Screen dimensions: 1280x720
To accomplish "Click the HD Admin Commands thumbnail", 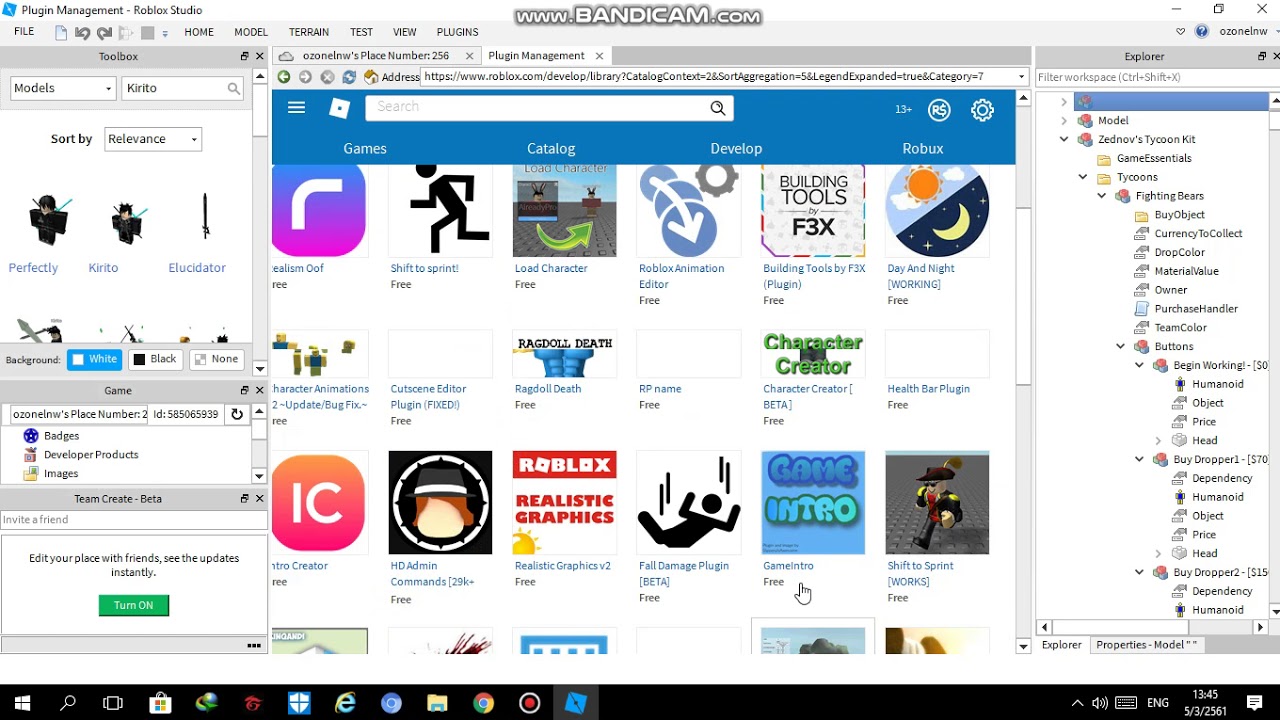I will 440,502.
